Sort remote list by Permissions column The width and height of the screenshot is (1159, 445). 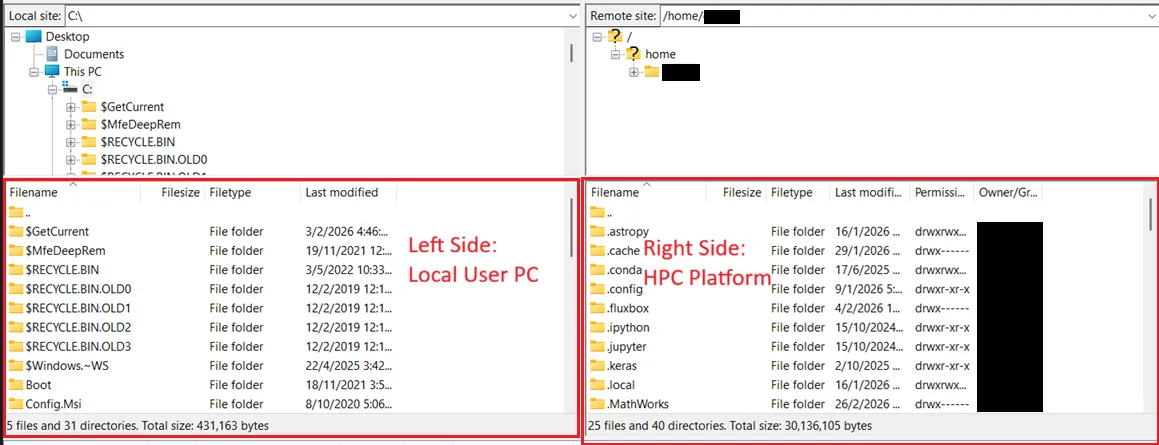pos(942,193)
